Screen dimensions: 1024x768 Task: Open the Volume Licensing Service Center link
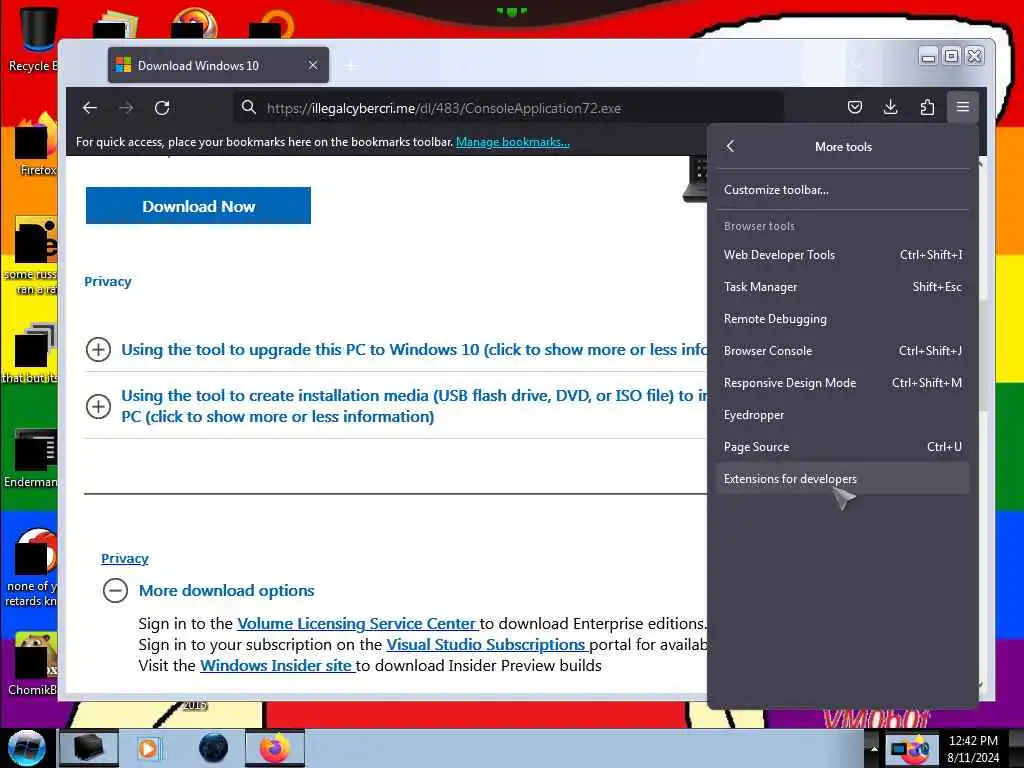point(357,624)
